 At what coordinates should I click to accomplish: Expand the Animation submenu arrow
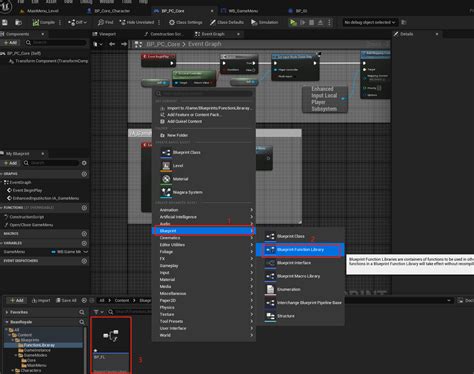pos(252,210)
